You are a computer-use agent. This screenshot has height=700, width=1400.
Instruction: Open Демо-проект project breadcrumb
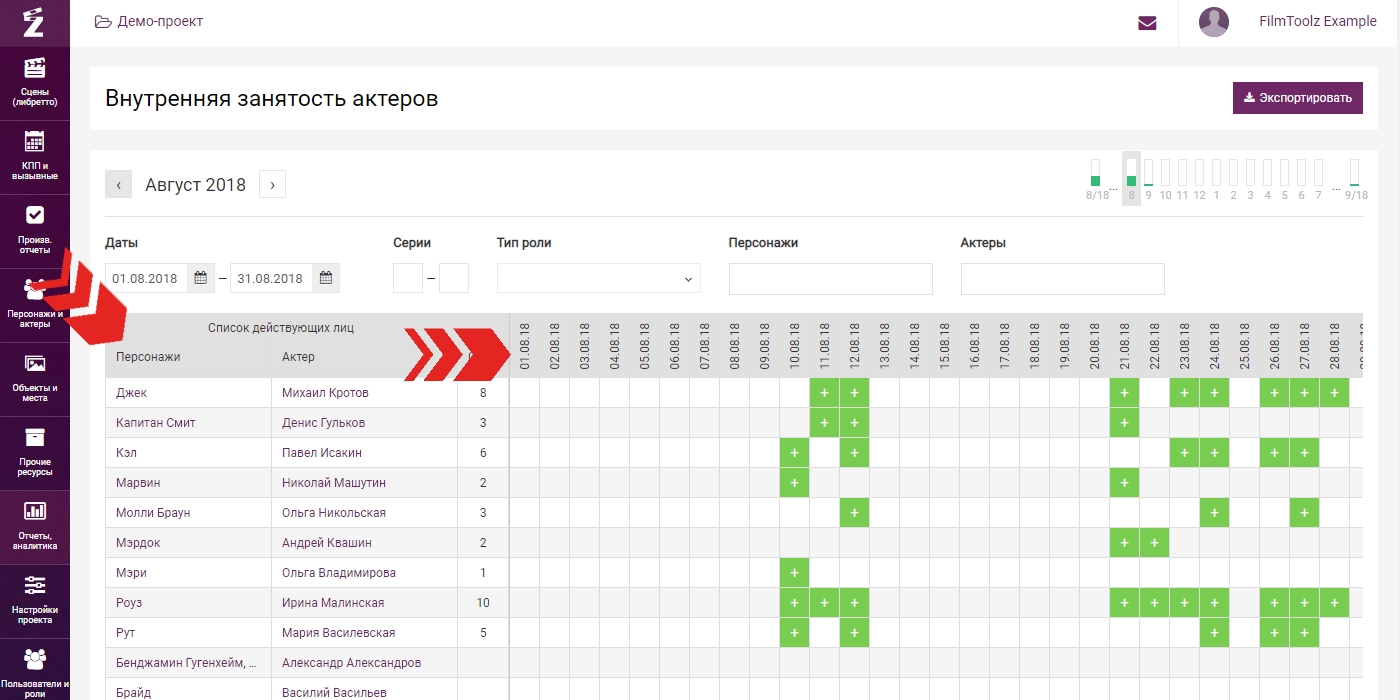pyautogui.click(x=149, y=21)
